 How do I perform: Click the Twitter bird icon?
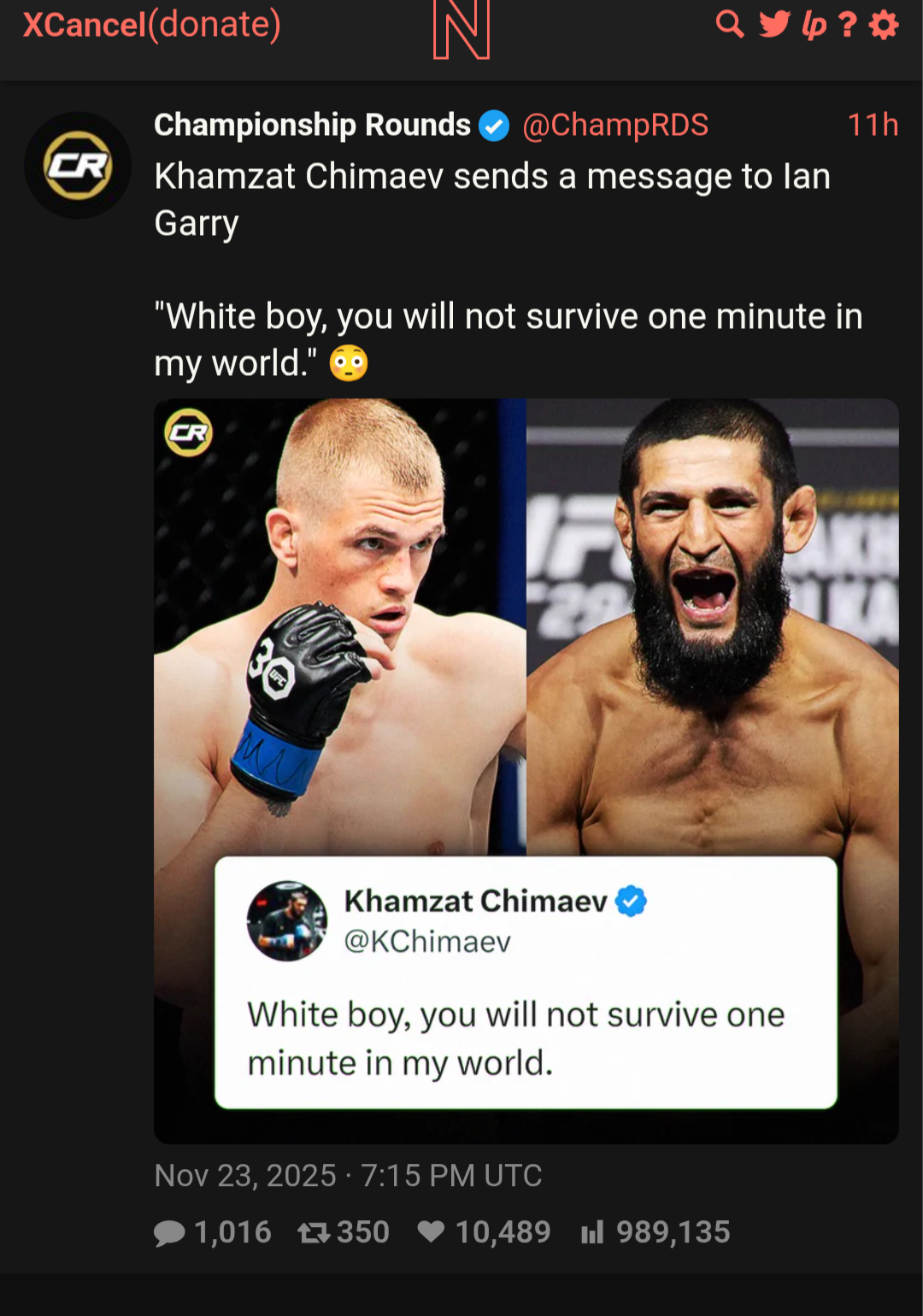pos(775,24)
